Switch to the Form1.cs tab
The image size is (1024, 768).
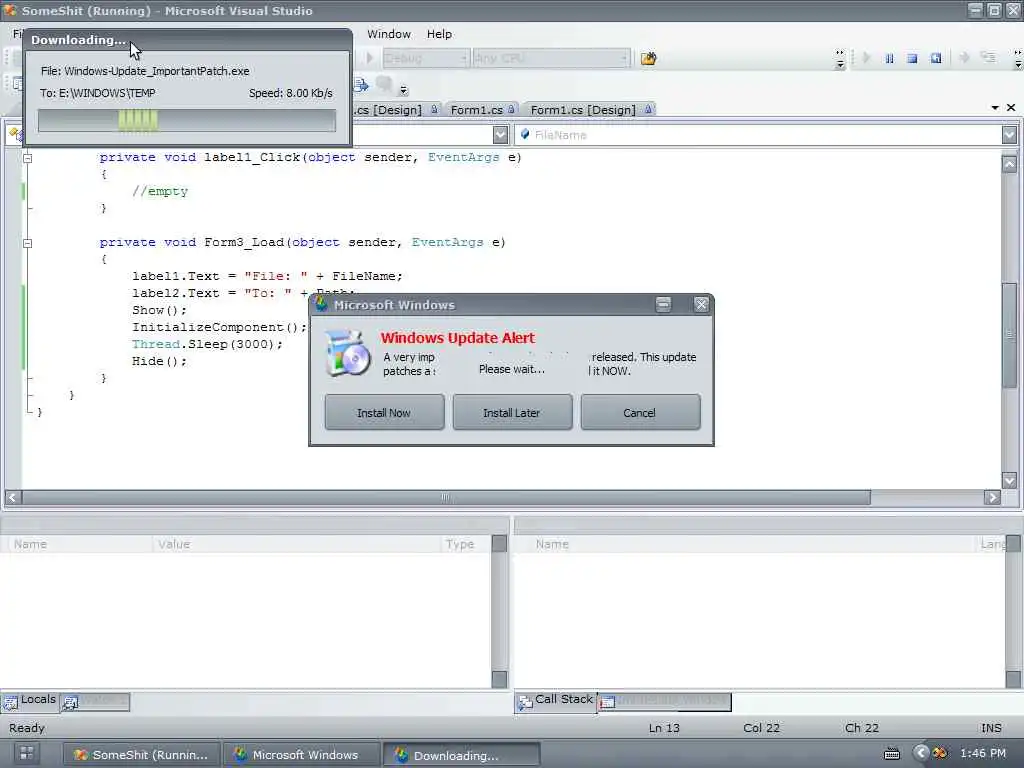click(482, 110)
